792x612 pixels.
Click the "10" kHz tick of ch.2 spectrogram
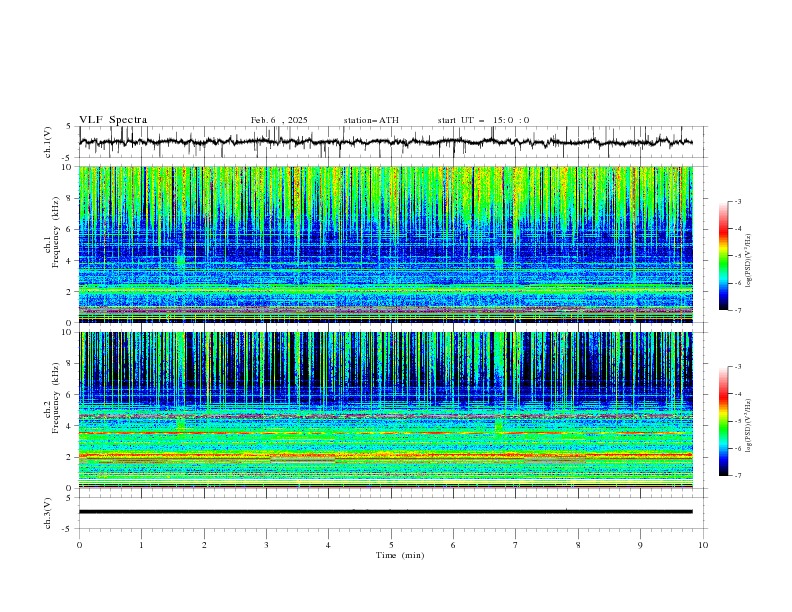coord(68,332)
